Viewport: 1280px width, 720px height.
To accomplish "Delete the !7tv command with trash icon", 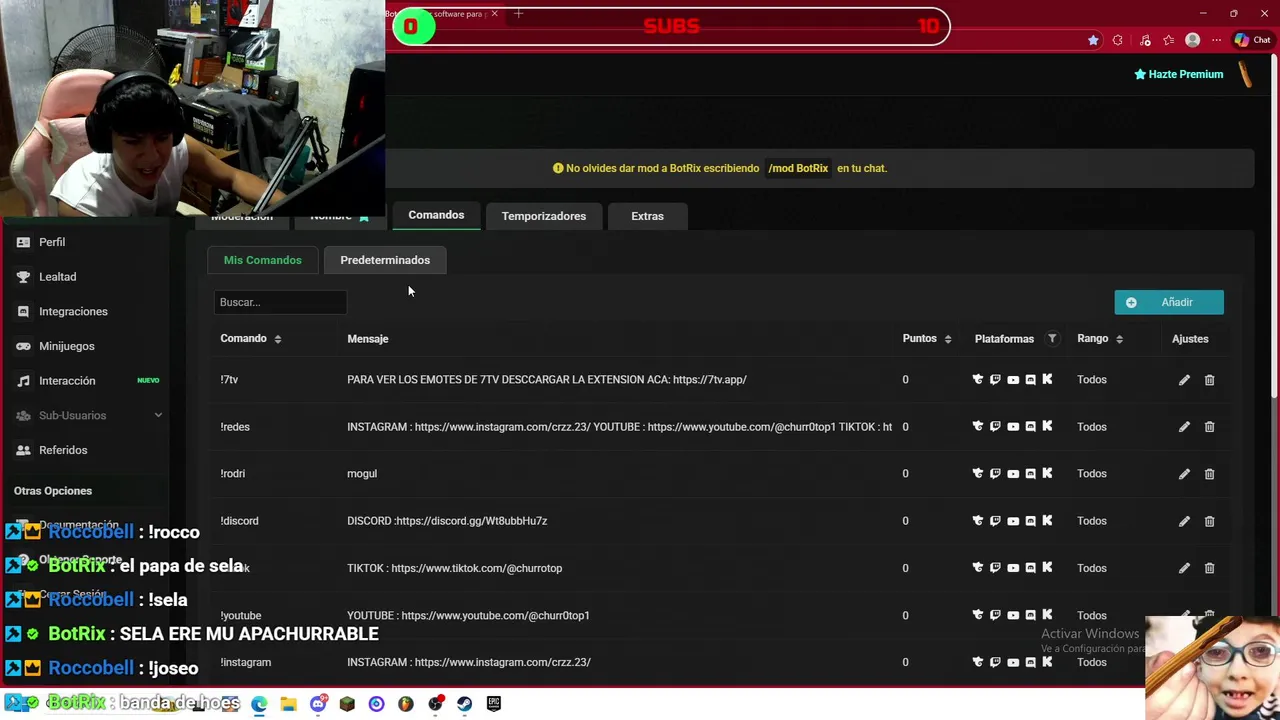I will (1209, 380).
